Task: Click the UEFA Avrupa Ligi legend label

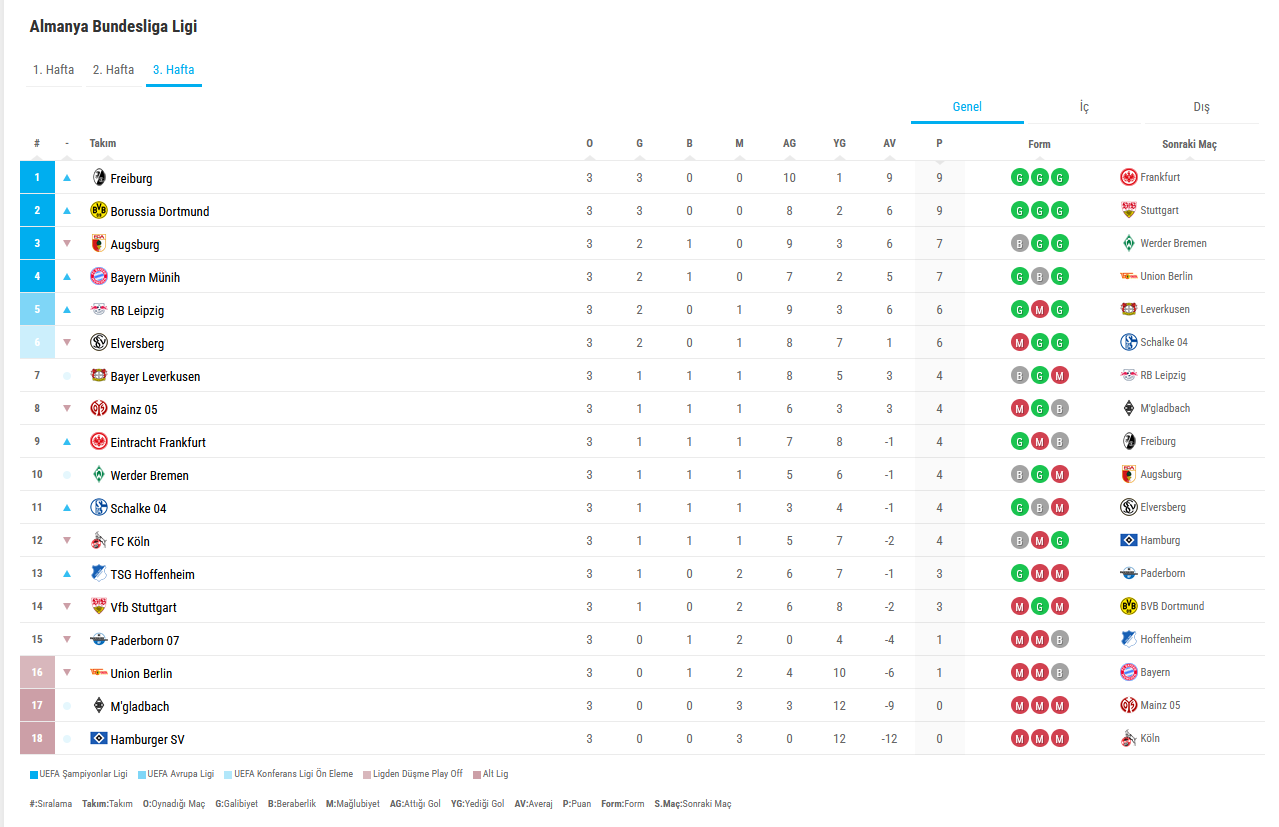Action: (x=181, y=774)
